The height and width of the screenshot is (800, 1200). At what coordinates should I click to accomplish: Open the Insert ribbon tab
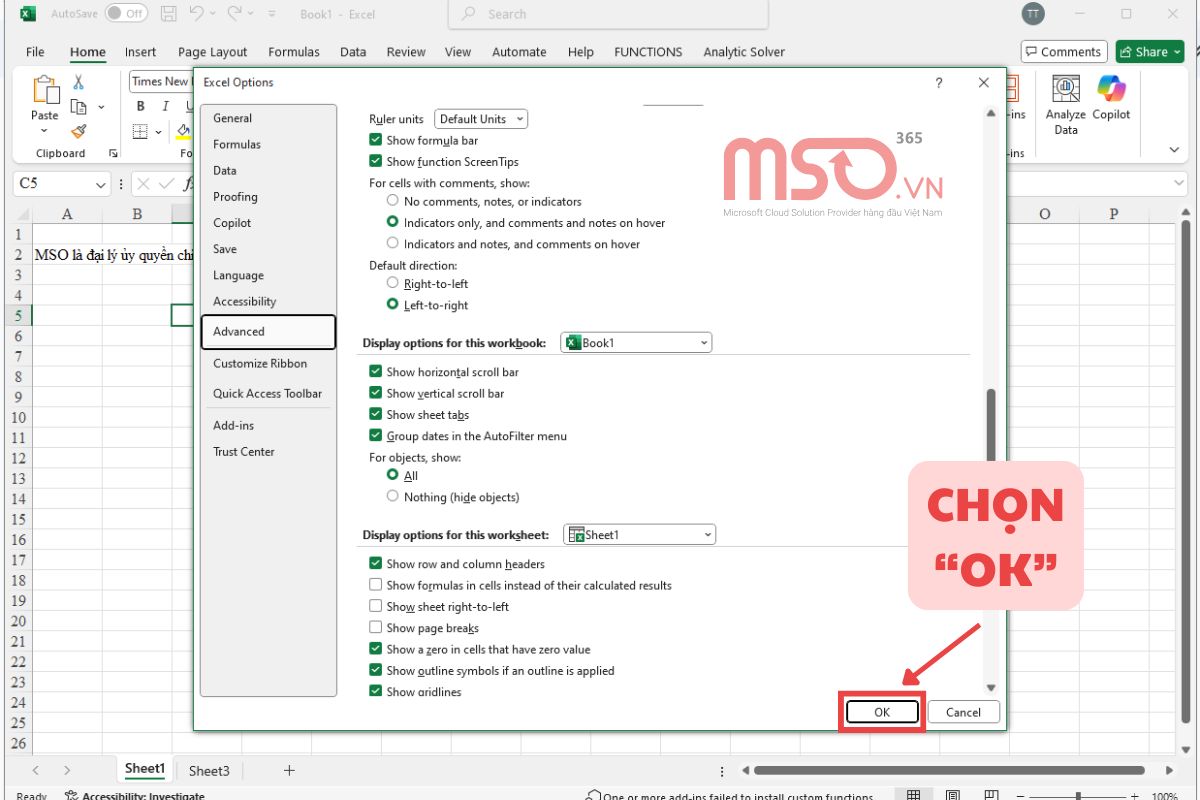pos(140,52)
